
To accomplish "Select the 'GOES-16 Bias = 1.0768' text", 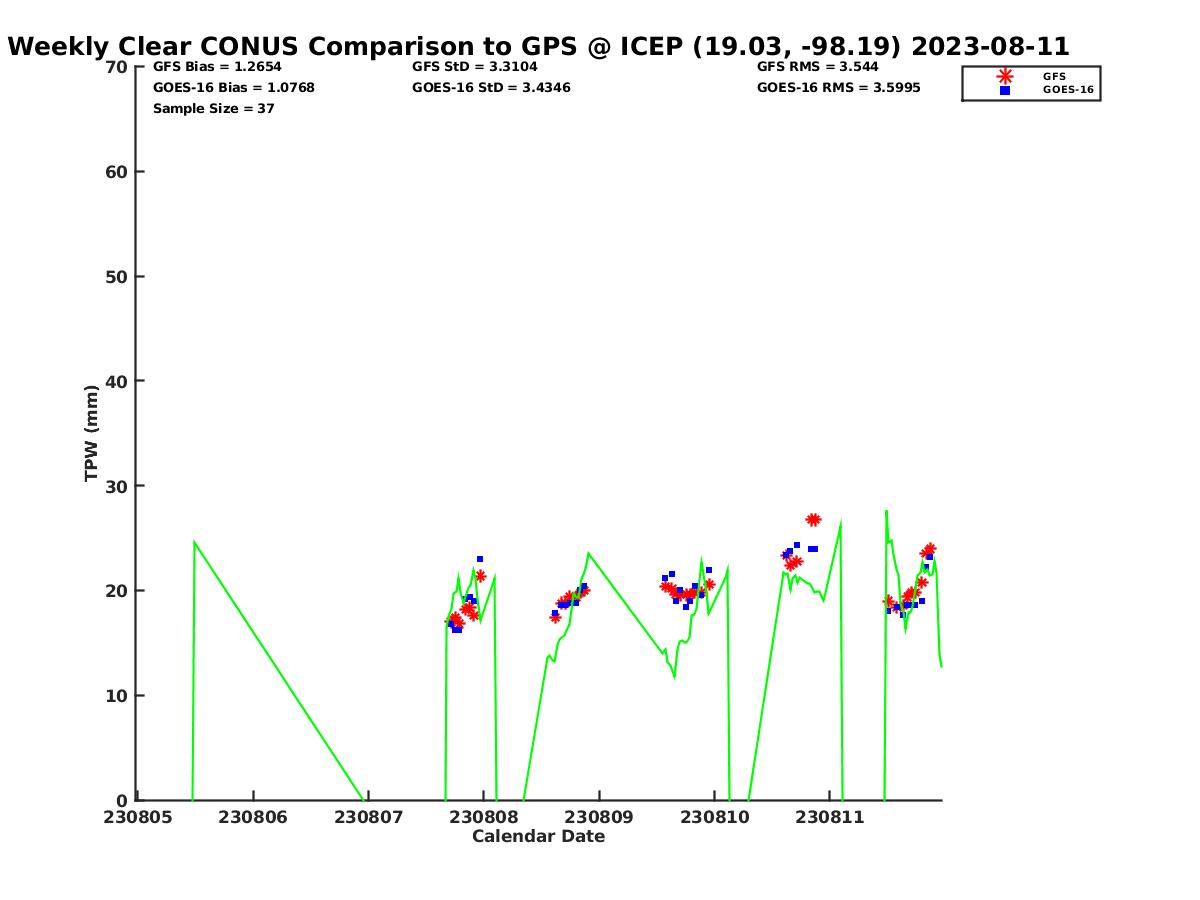I will [234, 88].
